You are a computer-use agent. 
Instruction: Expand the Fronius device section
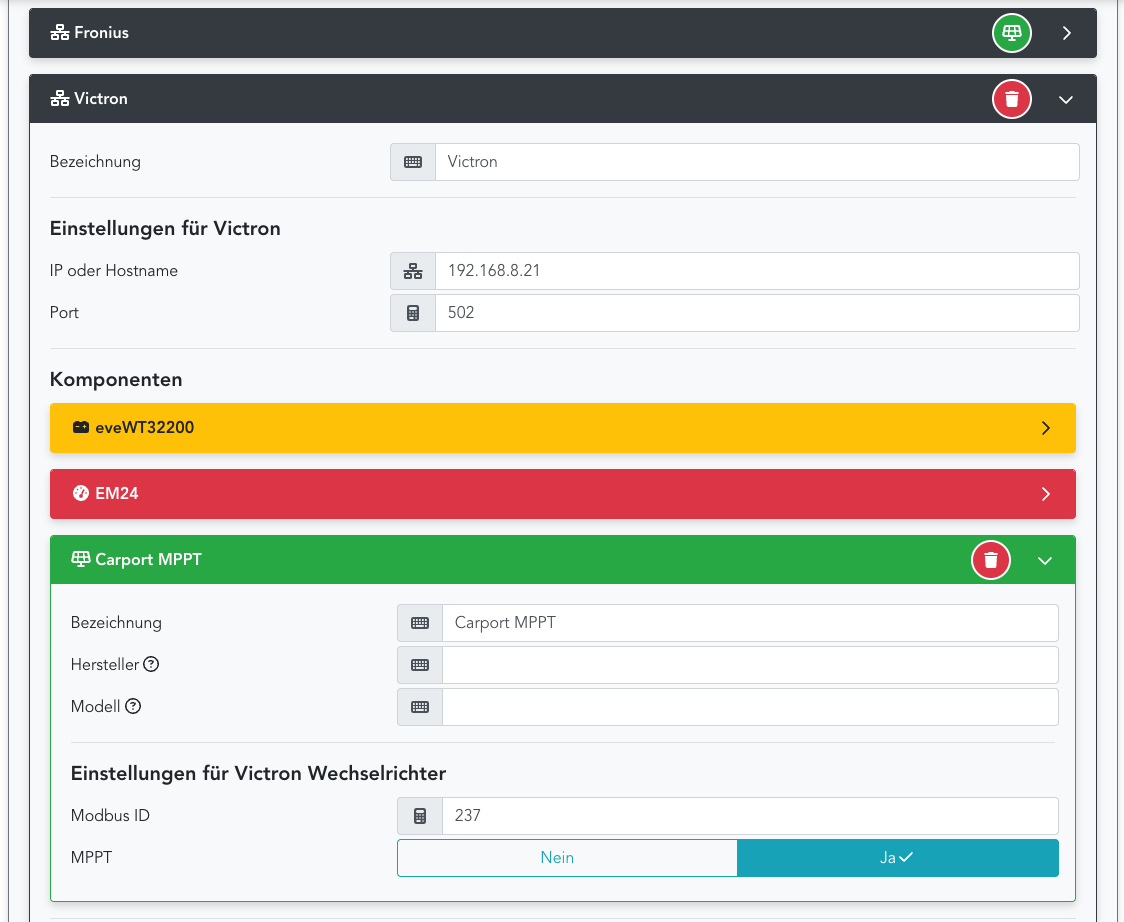(x=1067, y=33)
